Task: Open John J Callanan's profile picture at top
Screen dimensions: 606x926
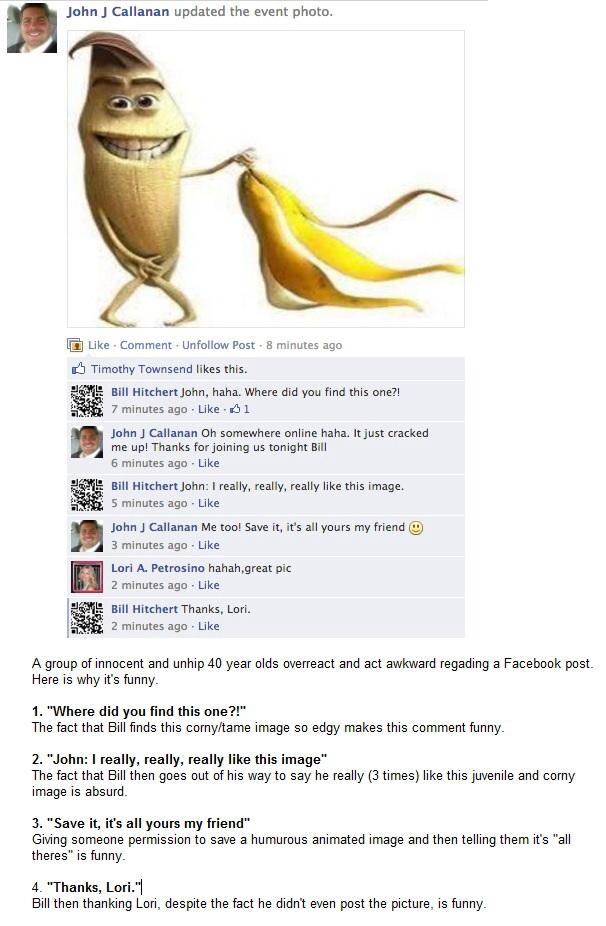Action: (32, 27)
